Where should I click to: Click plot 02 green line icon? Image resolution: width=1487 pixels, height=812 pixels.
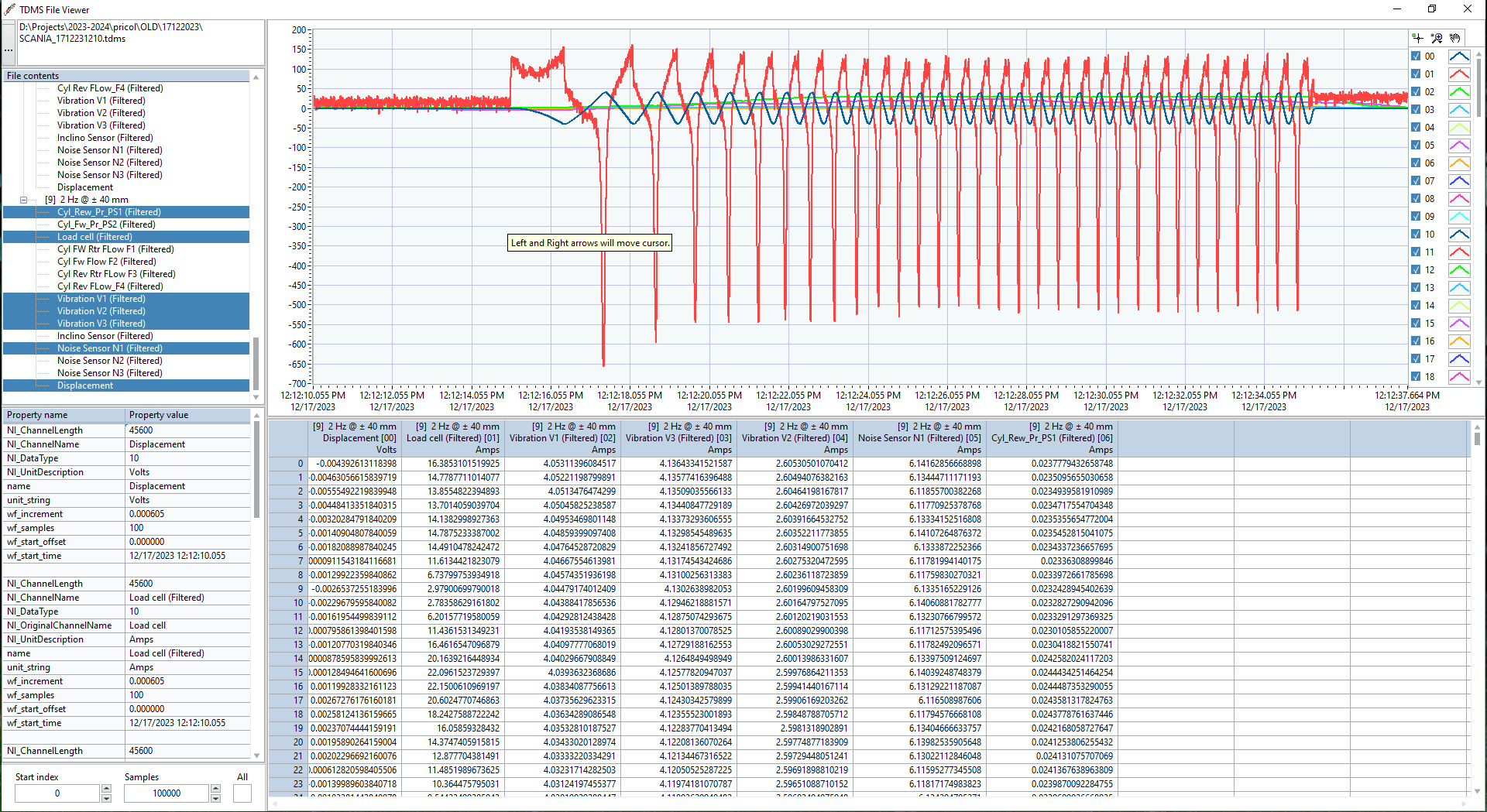point(1459,92)
